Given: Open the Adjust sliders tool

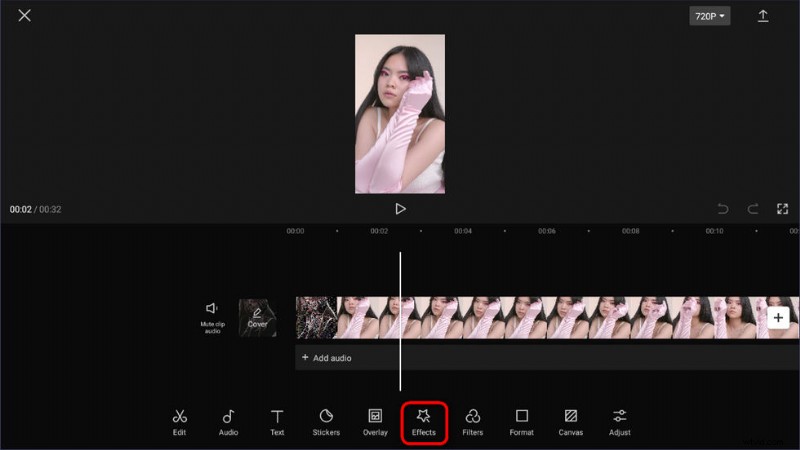Looking at the screenshot, I should (619, 422).
